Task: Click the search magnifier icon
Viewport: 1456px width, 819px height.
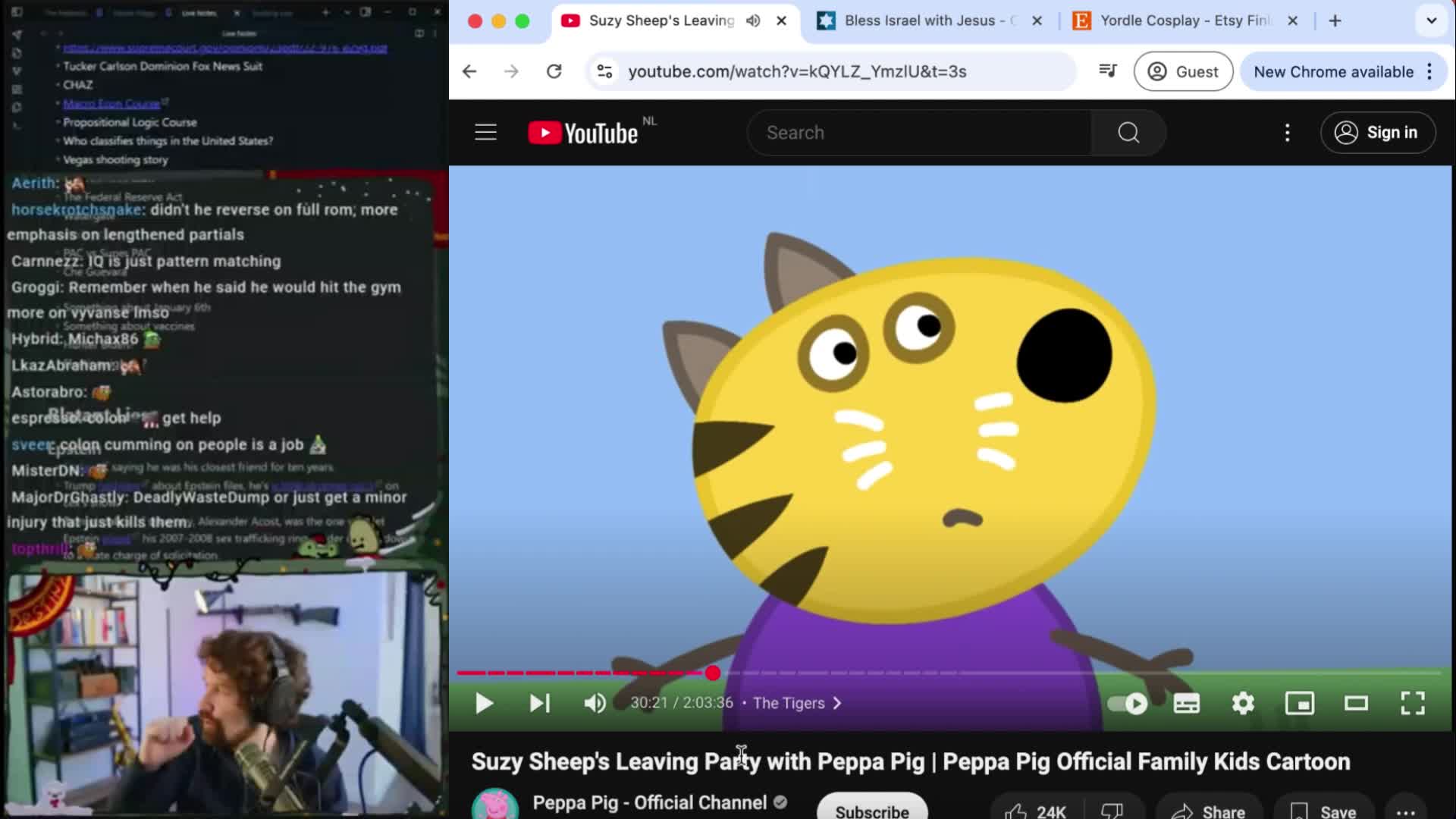Action: 1128,132
